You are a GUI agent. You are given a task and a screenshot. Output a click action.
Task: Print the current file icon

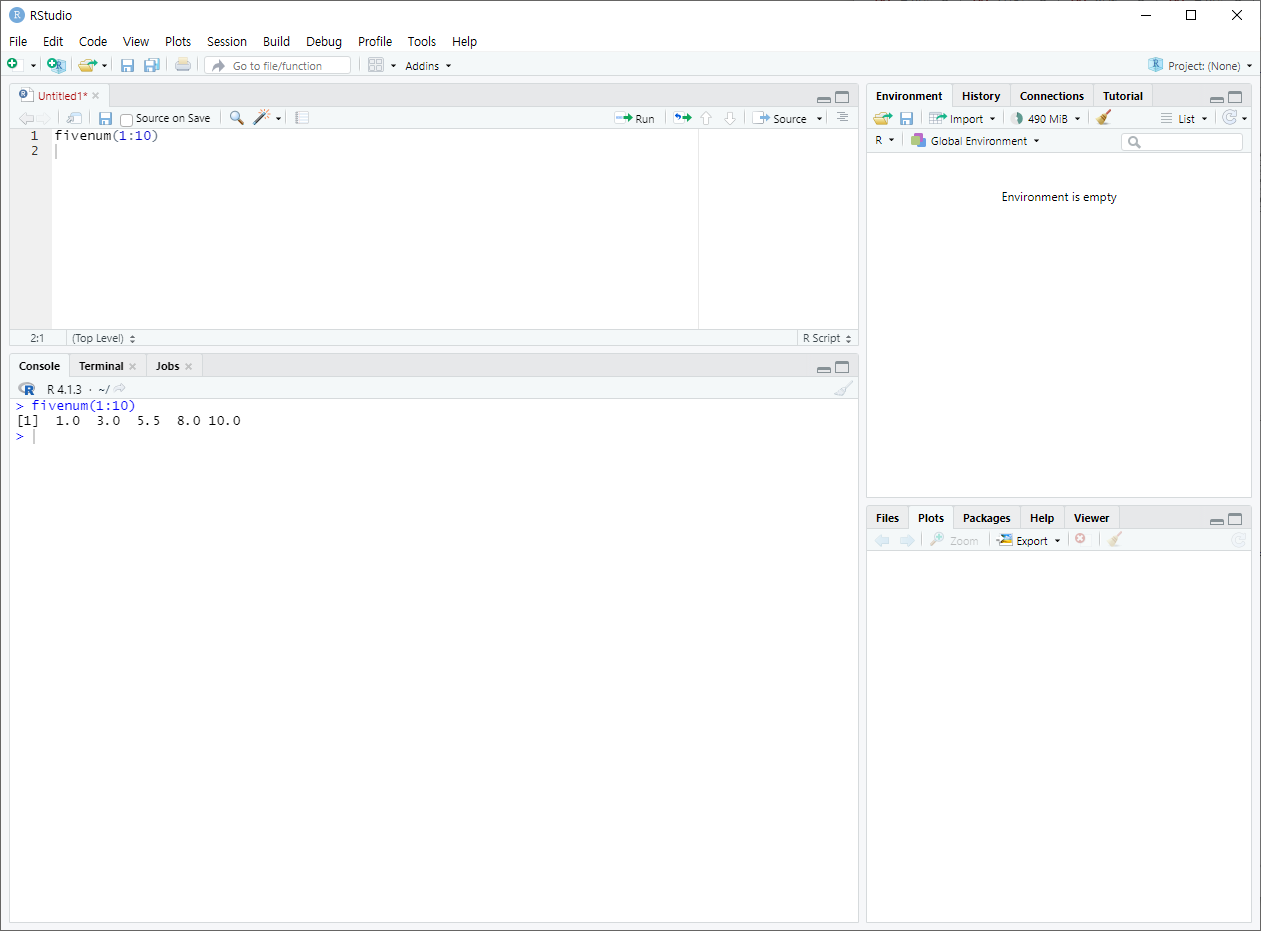(x=182, y=65)
